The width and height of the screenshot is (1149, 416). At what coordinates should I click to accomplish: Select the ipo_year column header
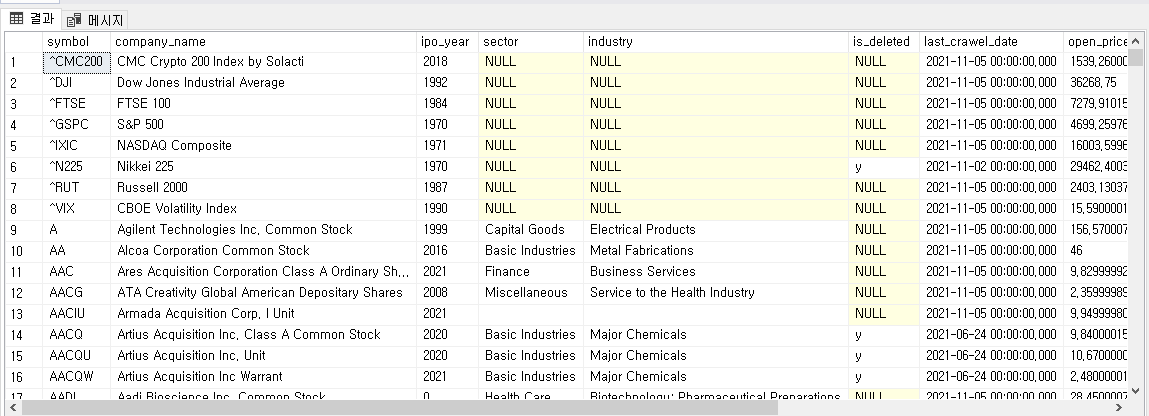coord(447,42)
